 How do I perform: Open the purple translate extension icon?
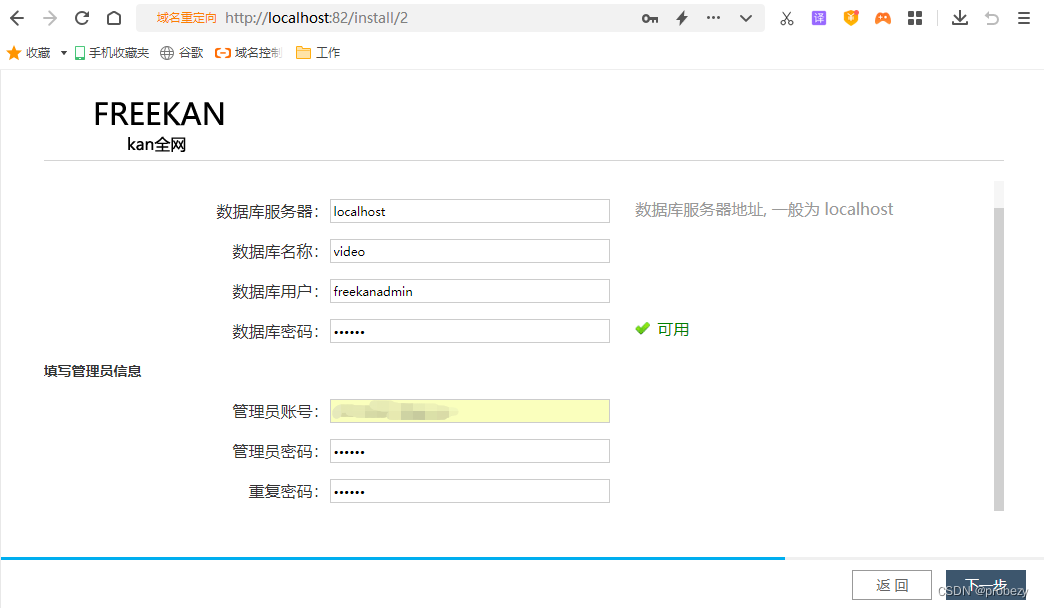pos(819,18)
